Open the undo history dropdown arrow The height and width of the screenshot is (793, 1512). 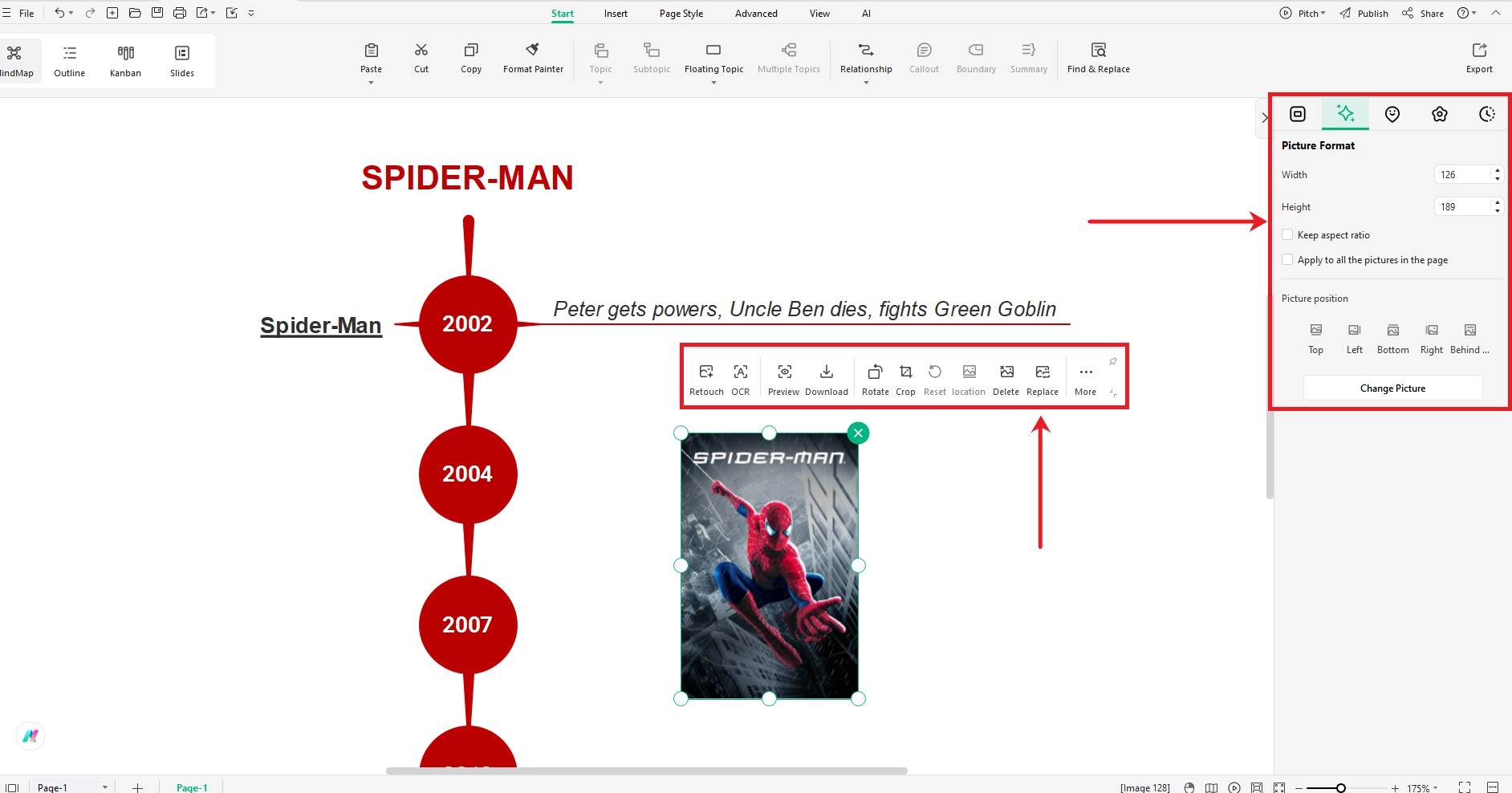71,13
